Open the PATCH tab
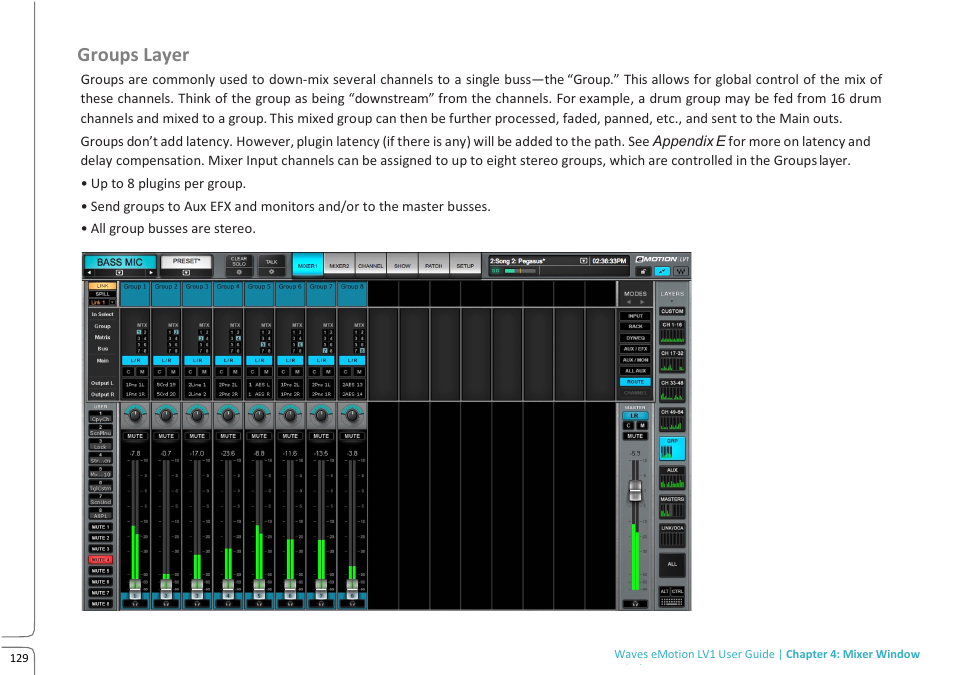The image size is (954, 675). click(433, 265)
